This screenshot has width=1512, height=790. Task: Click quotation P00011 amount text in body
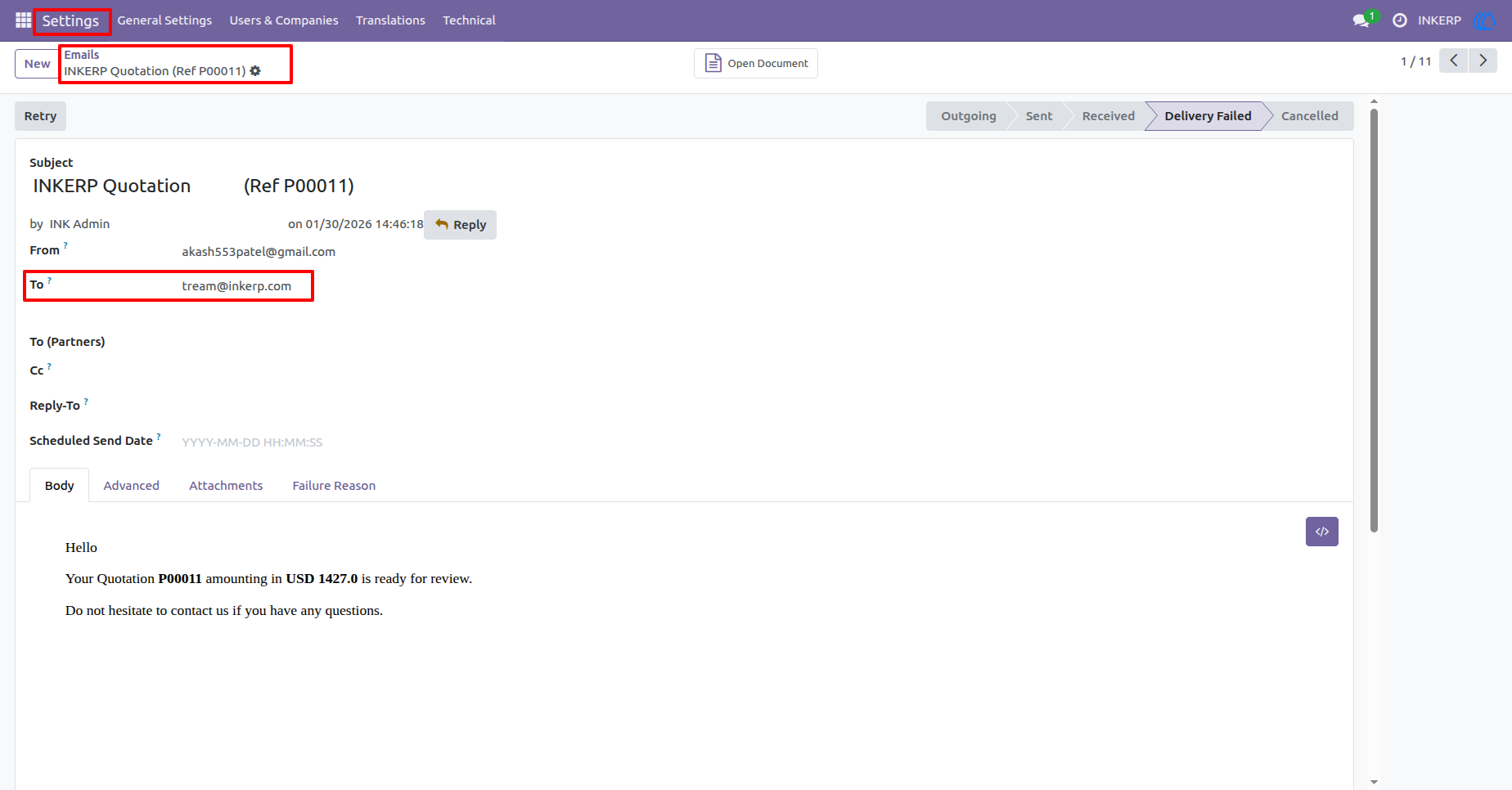coord(268,578)
